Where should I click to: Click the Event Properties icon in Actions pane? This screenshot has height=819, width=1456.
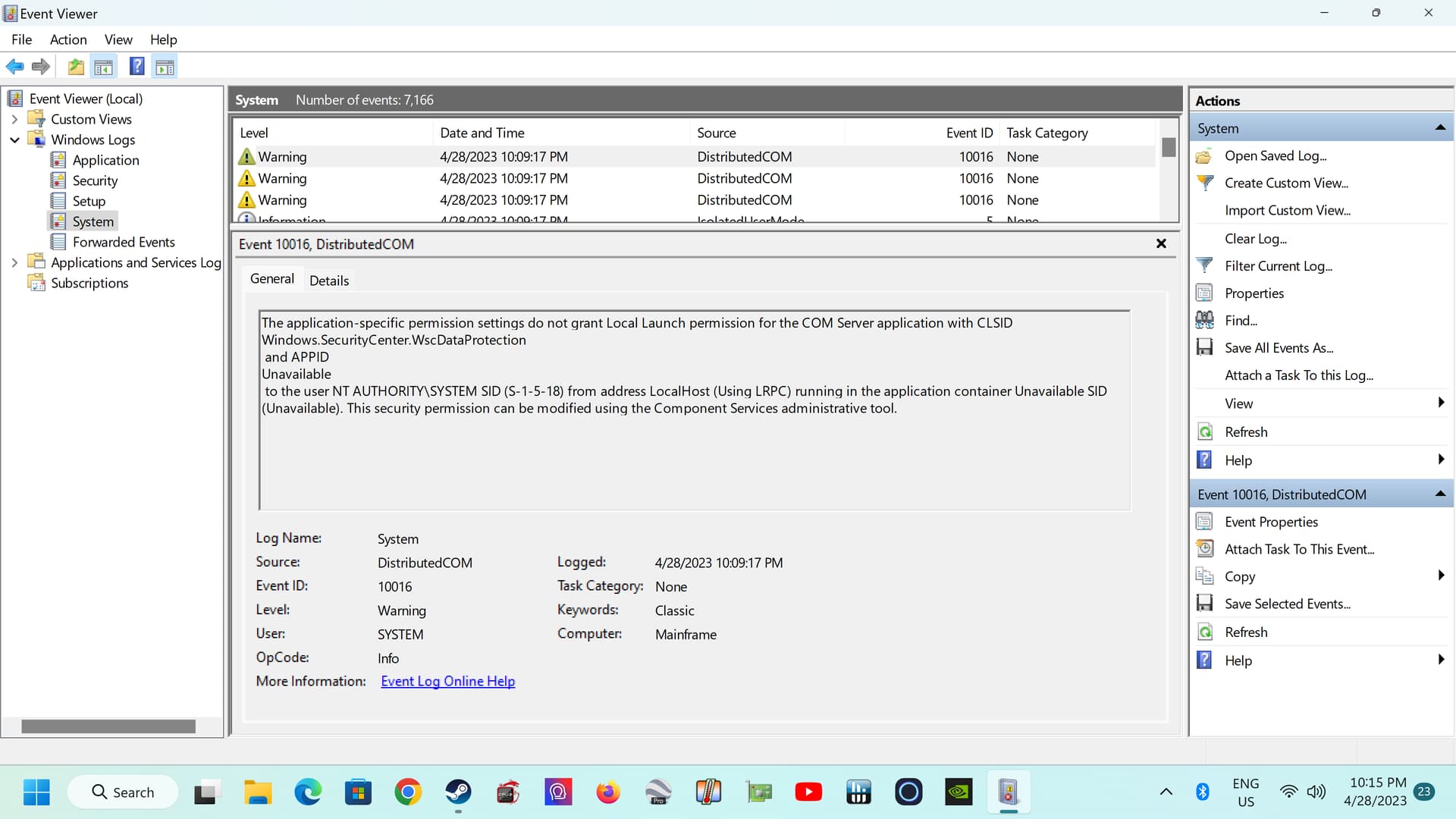click(1205, 521)
